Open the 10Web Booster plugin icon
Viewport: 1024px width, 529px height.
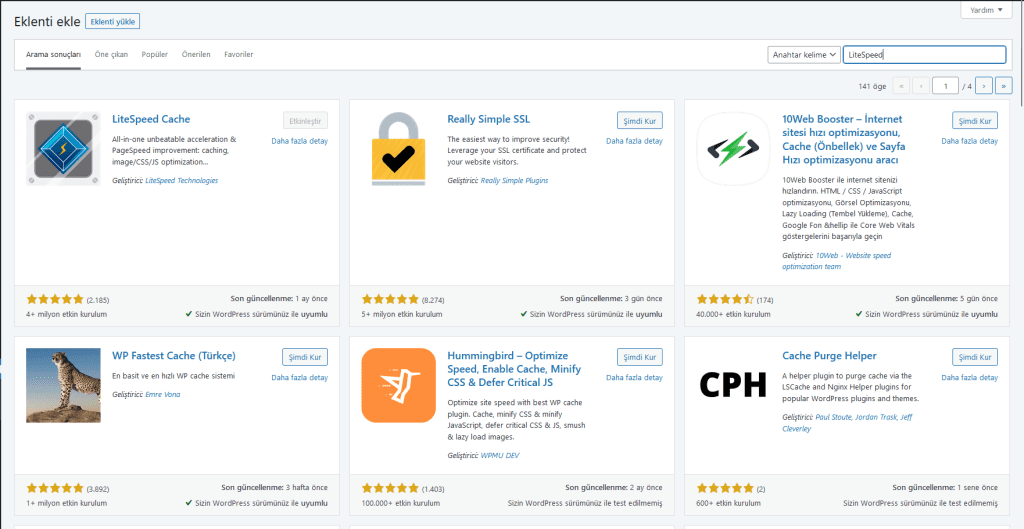click(733, 148)
